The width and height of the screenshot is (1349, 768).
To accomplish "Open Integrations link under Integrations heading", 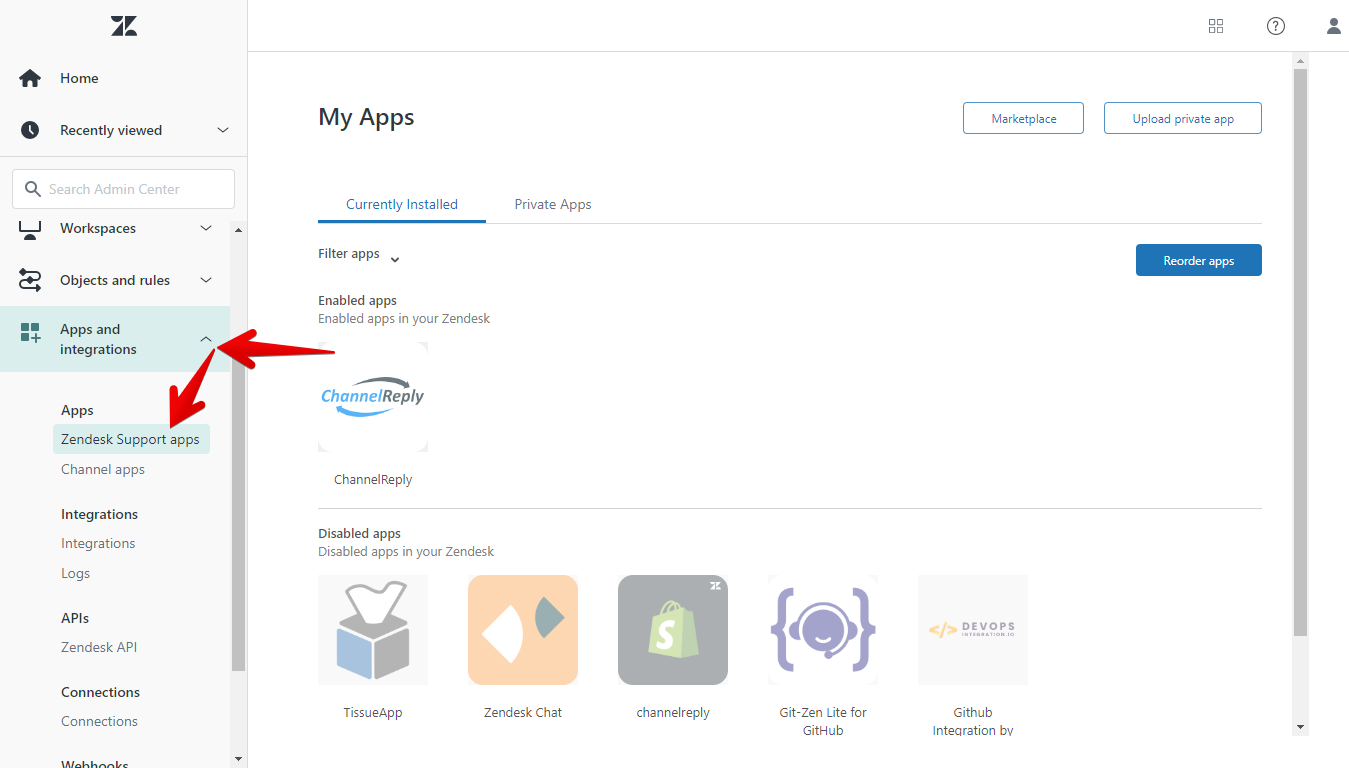I will click(x=98, y=543).
